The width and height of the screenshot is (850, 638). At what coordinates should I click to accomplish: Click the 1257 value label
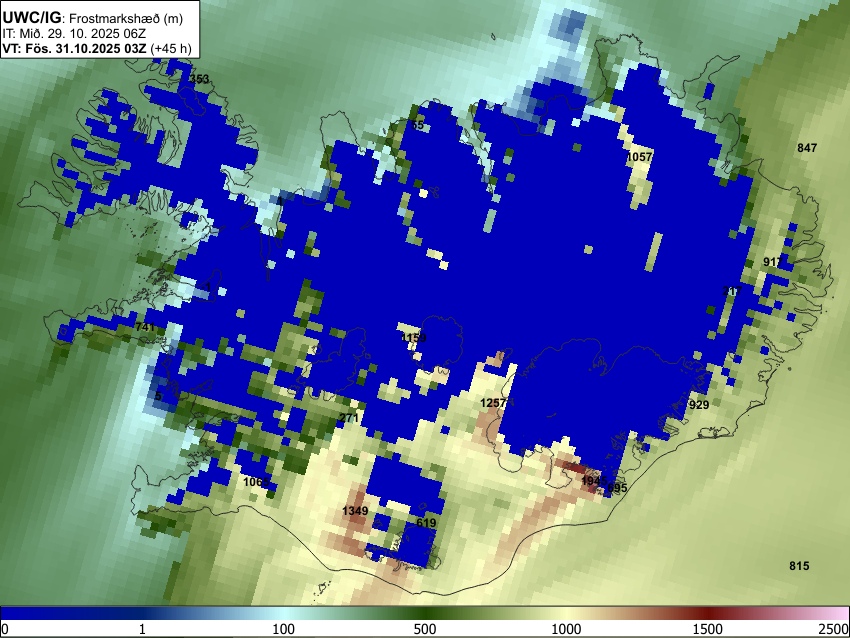click(493, 403)
